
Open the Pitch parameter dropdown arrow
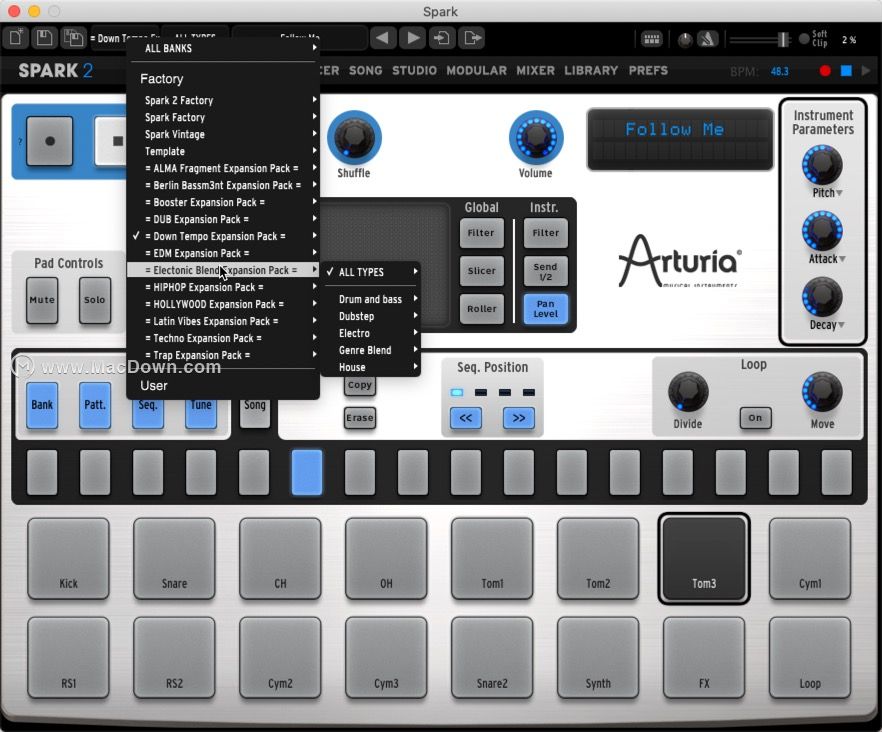pos(840,193)
